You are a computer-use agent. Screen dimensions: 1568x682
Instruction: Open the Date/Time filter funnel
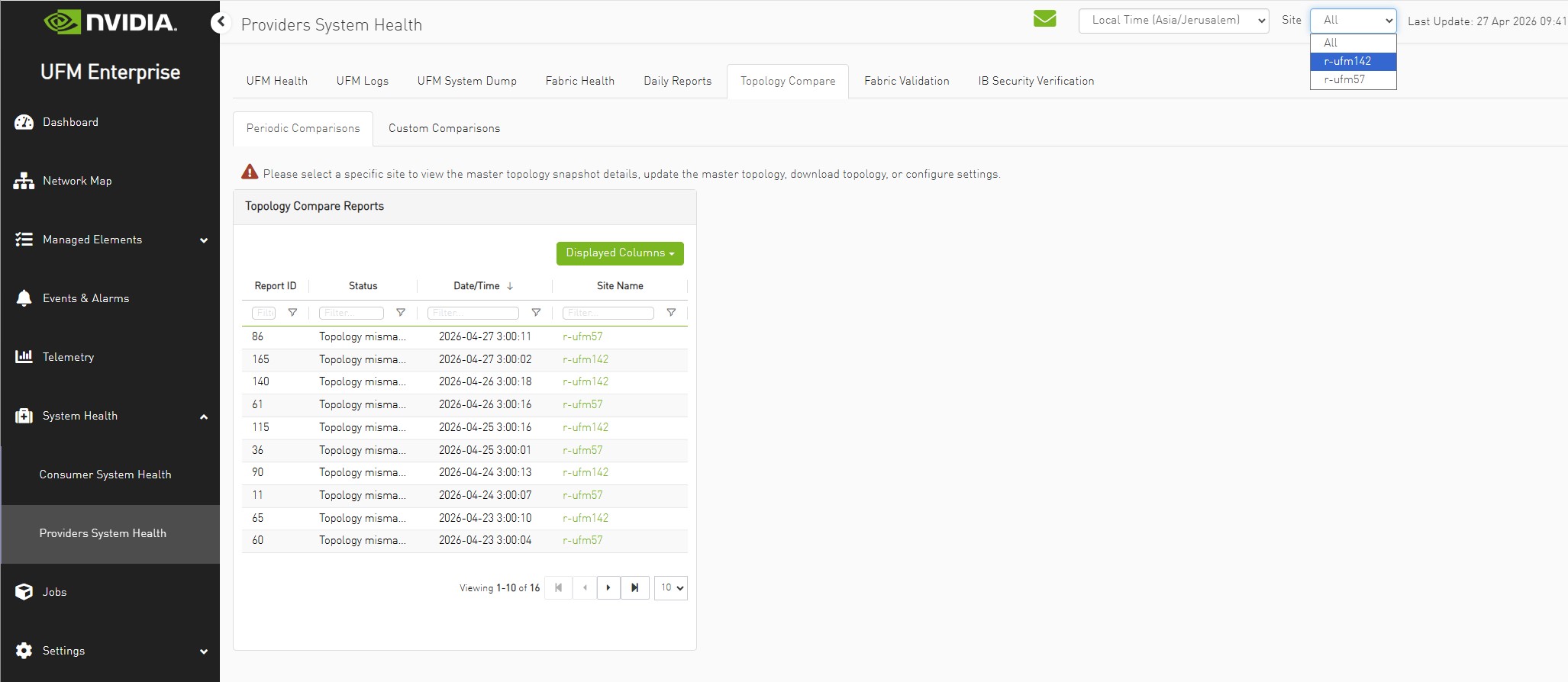[x=536, y=313]
